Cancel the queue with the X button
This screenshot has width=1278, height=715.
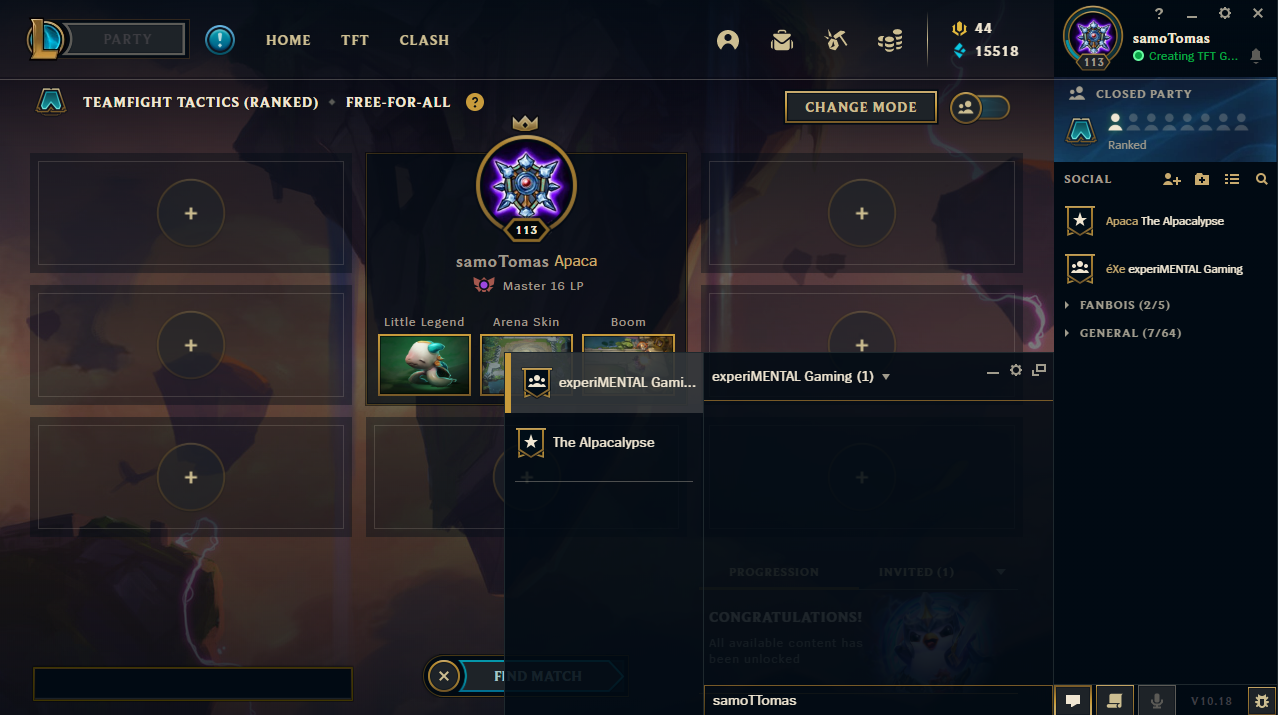coord(443,677)
